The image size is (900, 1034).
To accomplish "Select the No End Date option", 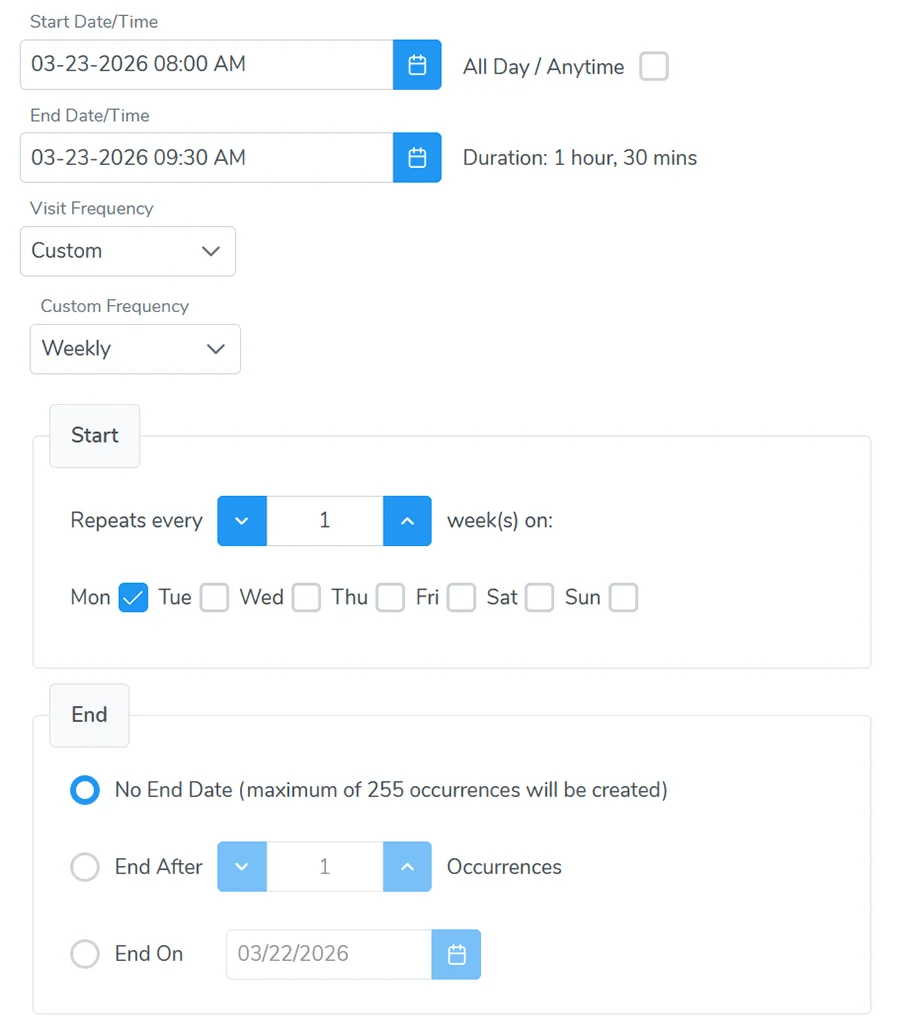I will pyautogui.click(x=85, y=790).
